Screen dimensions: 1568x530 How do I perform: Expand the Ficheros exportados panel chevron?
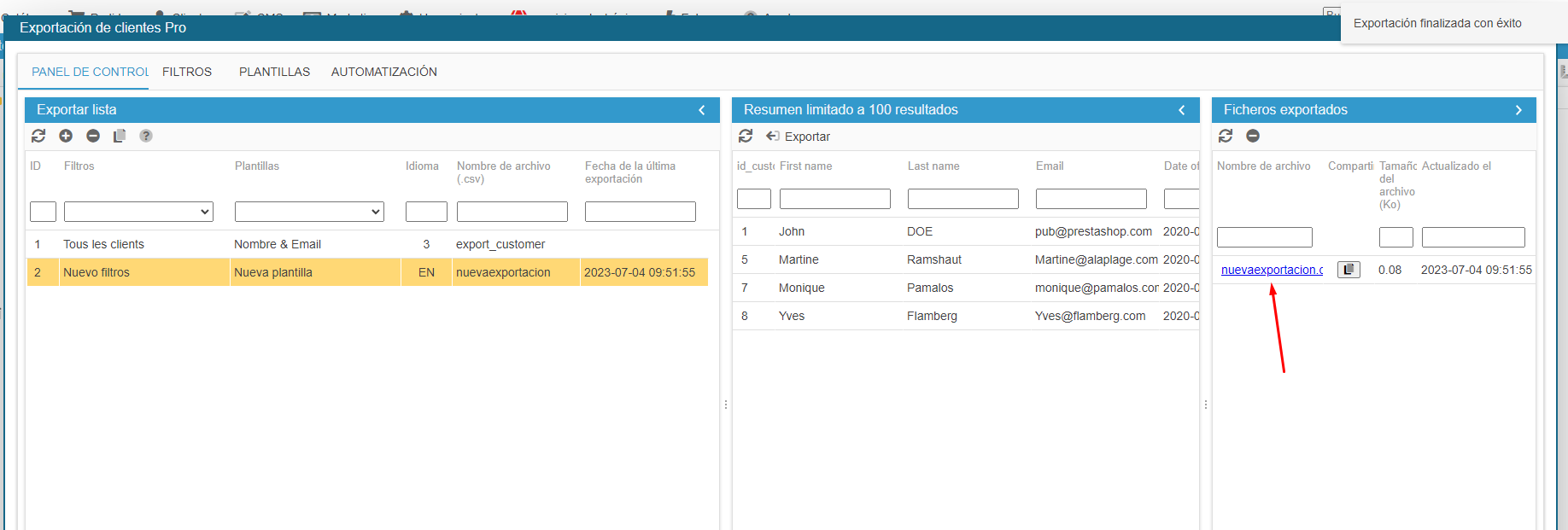[1518, 110]
